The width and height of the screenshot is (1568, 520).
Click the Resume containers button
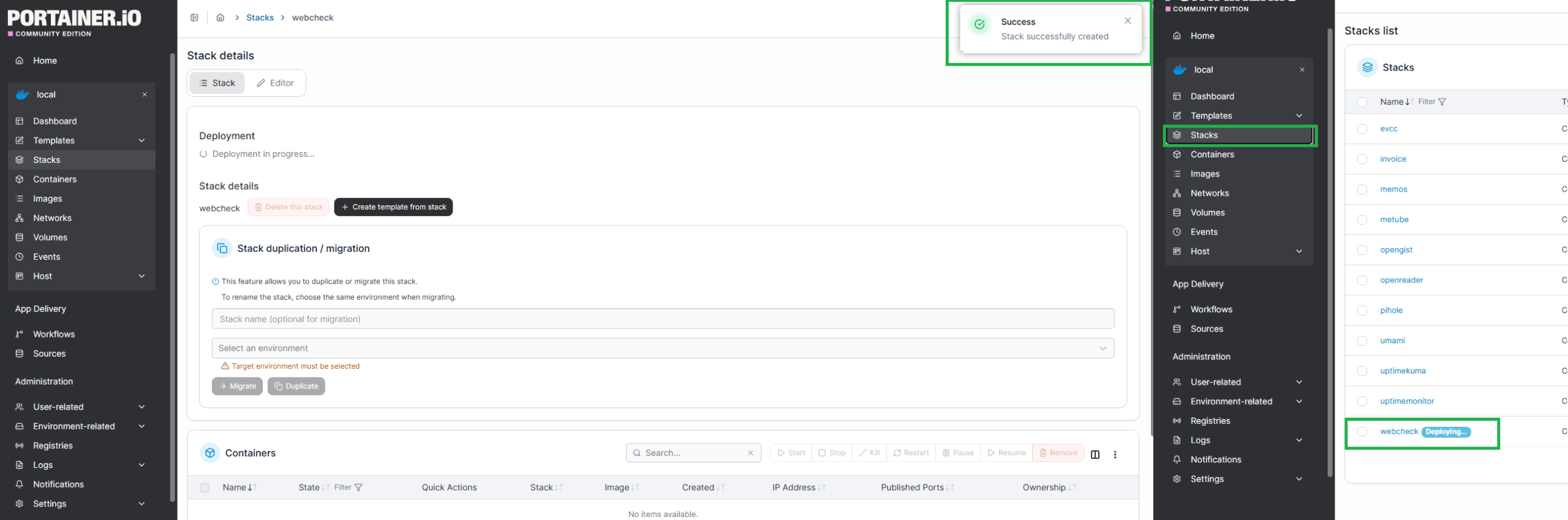(x=1006, y=453)
